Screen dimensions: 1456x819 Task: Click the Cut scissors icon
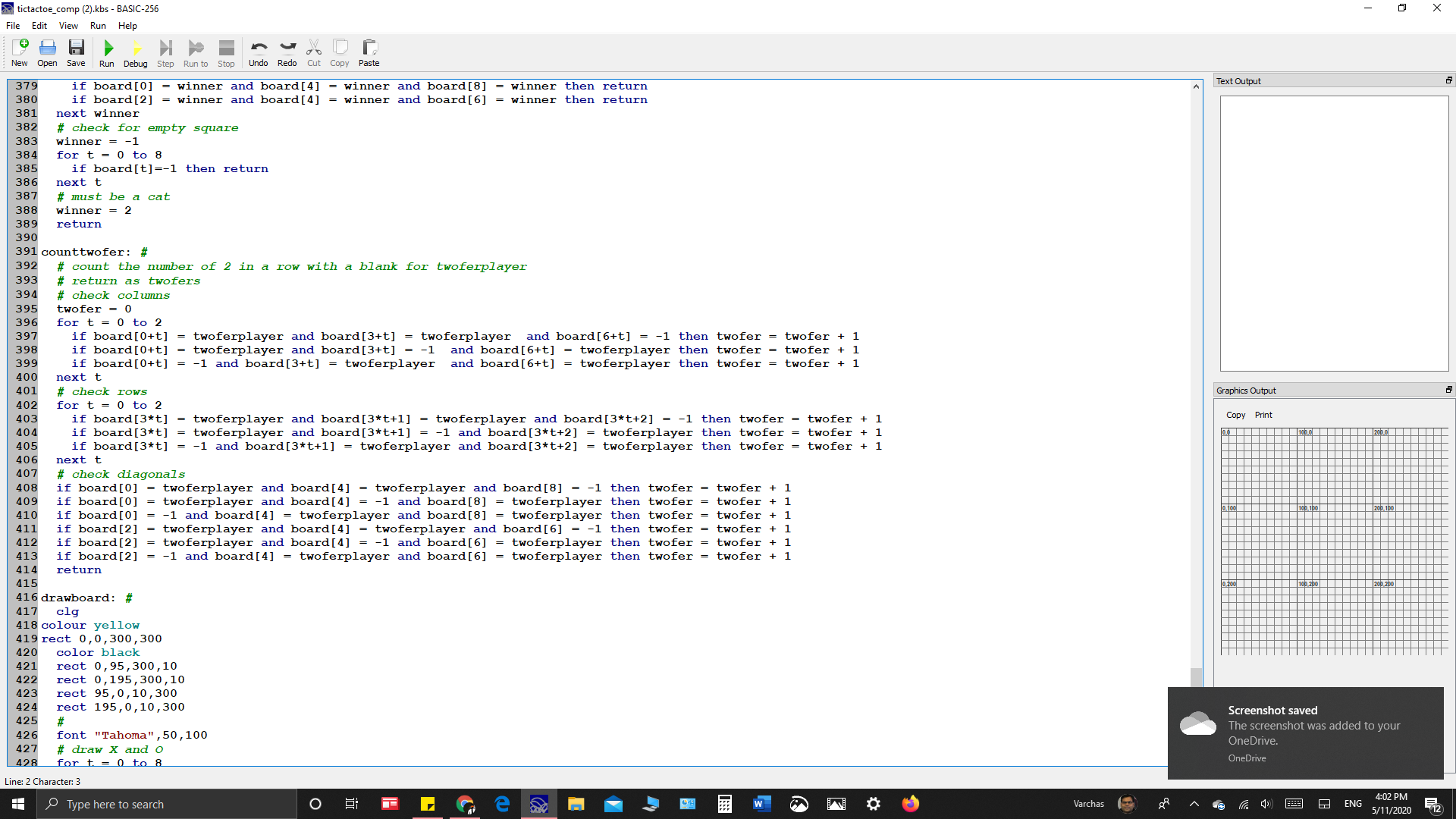(314, 53)
